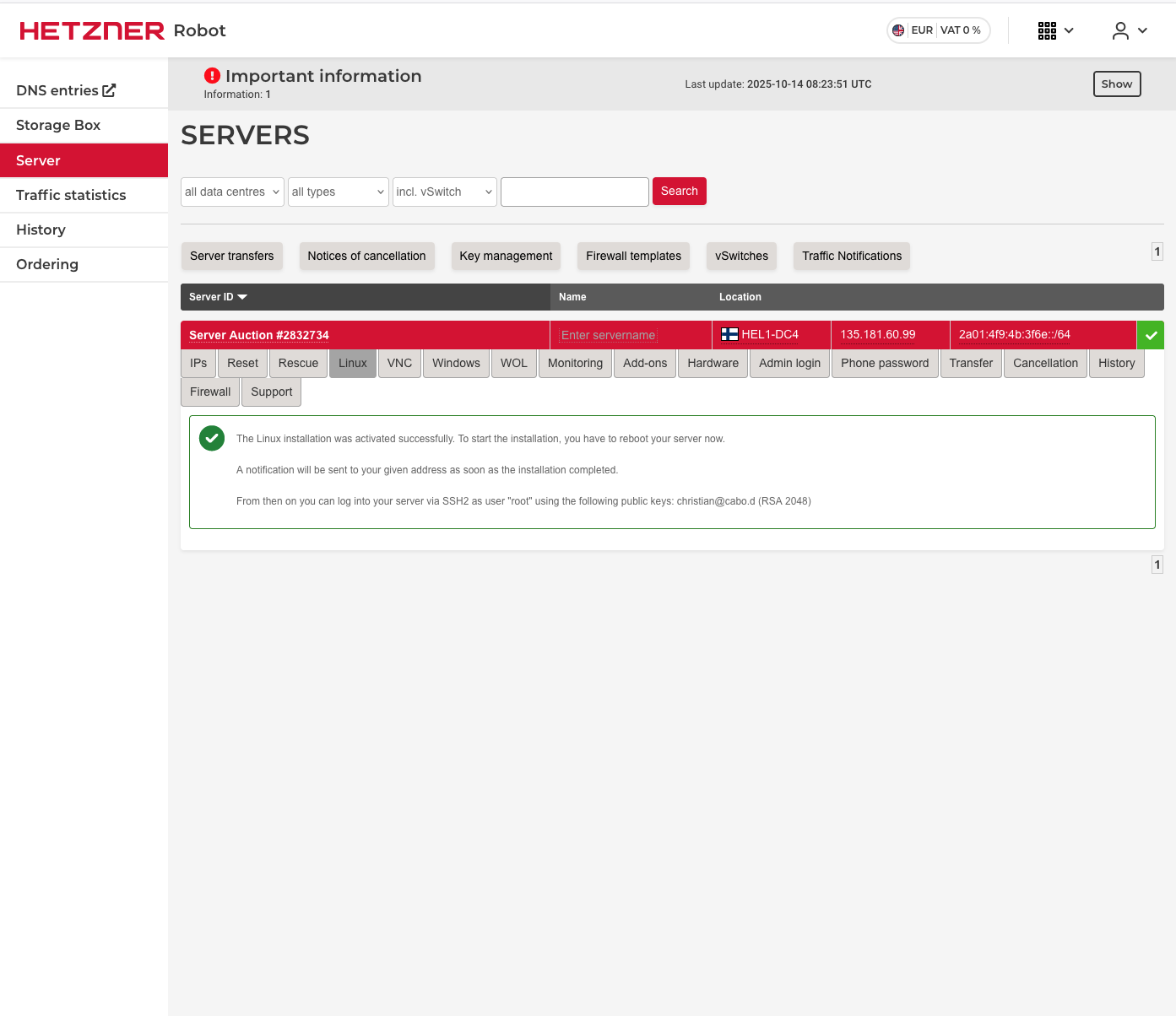The width and height of the screenshot is (1176, 1016).
Task: Click the red Search button
Action: point(679,192)
